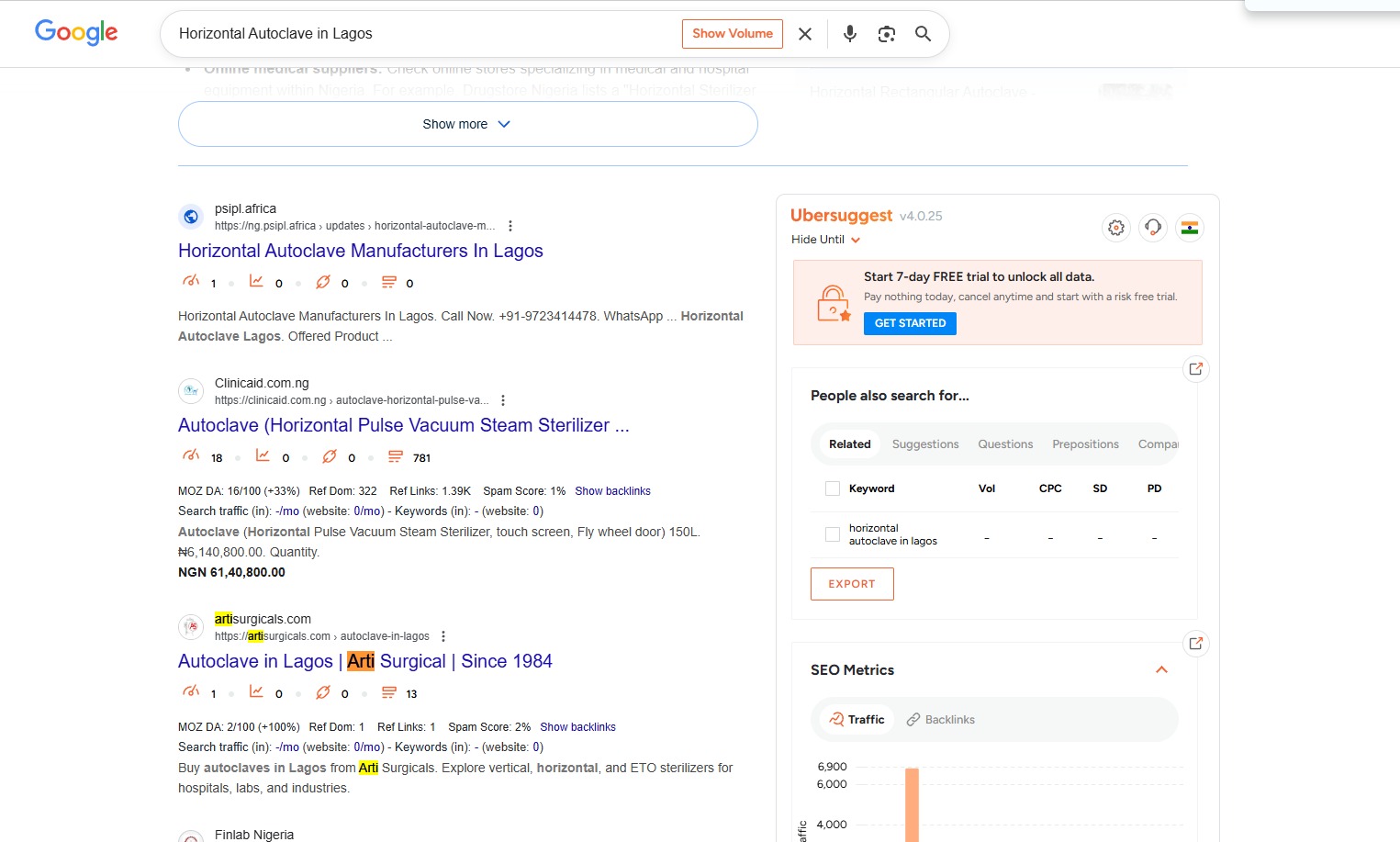1400x842 pixels.
Task: Click the 'Ref Links: 1.39K' text
Action: [x=431, y=491]
